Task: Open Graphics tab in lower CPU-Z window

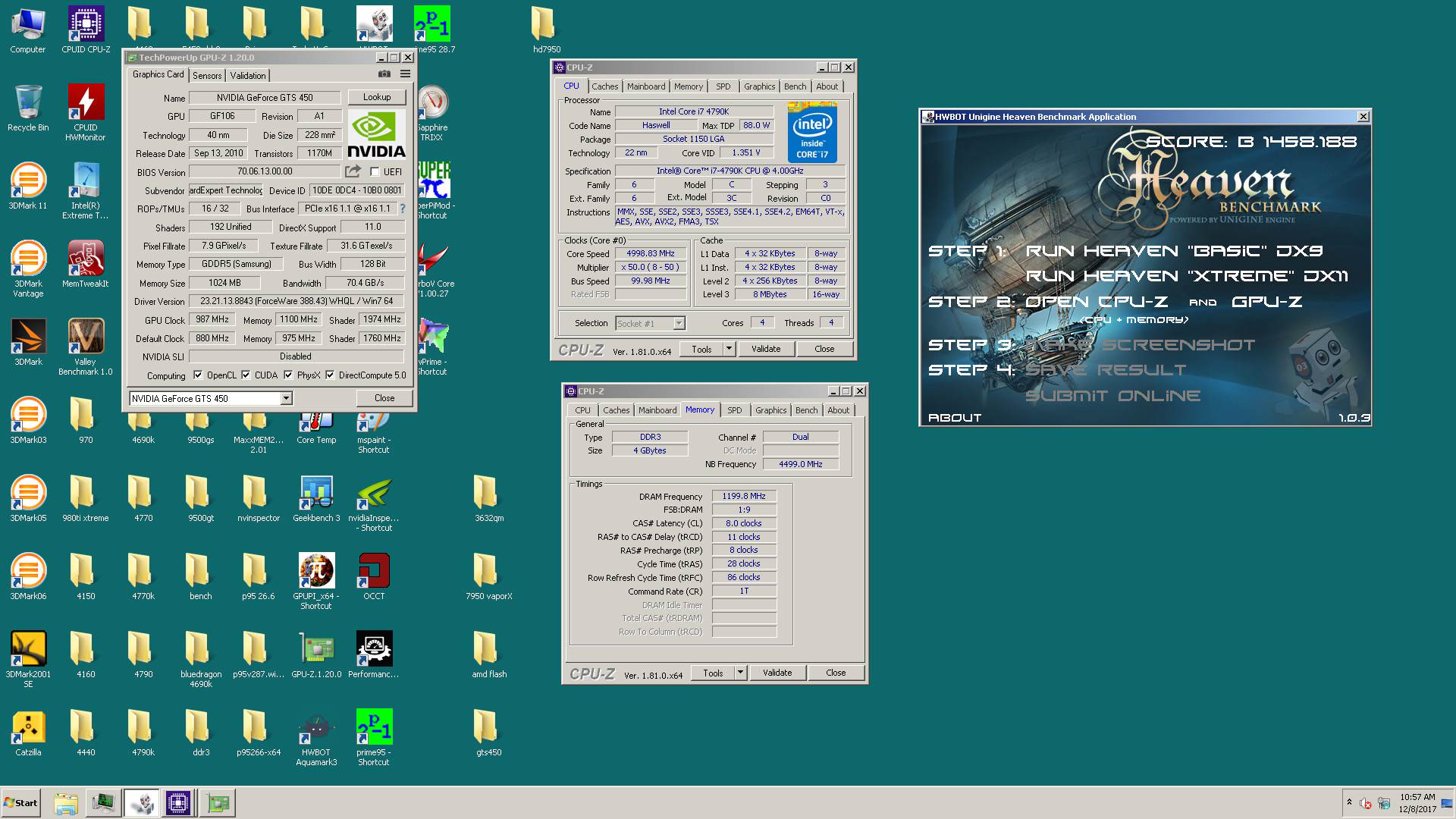Action: tap(770, 410)
